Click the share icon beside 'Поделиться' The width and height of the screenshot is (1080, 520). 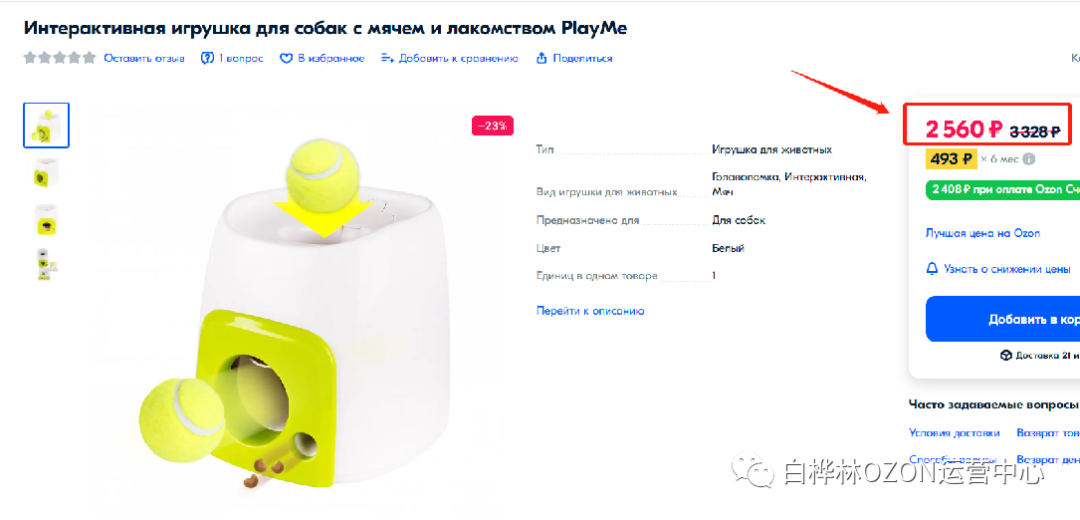tap(541, 59)
